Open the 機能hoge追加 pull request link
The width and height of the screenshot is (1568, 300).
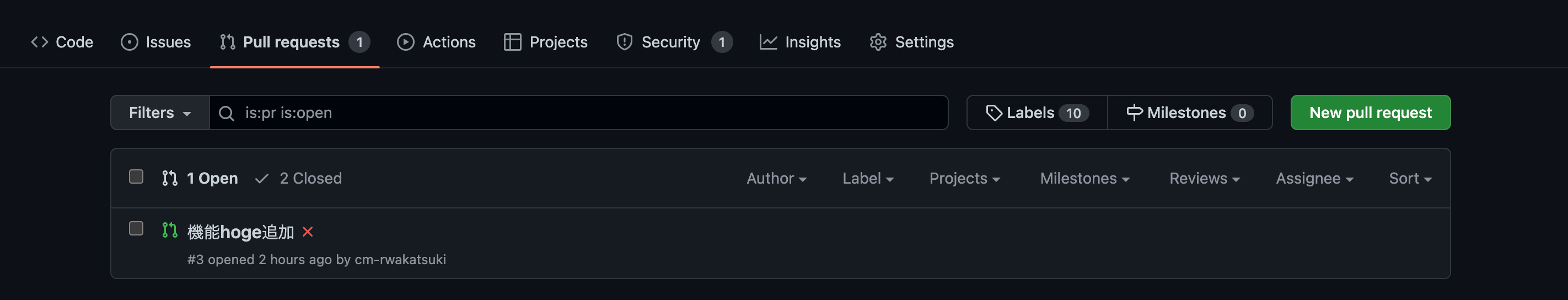(x=240, y=232)
